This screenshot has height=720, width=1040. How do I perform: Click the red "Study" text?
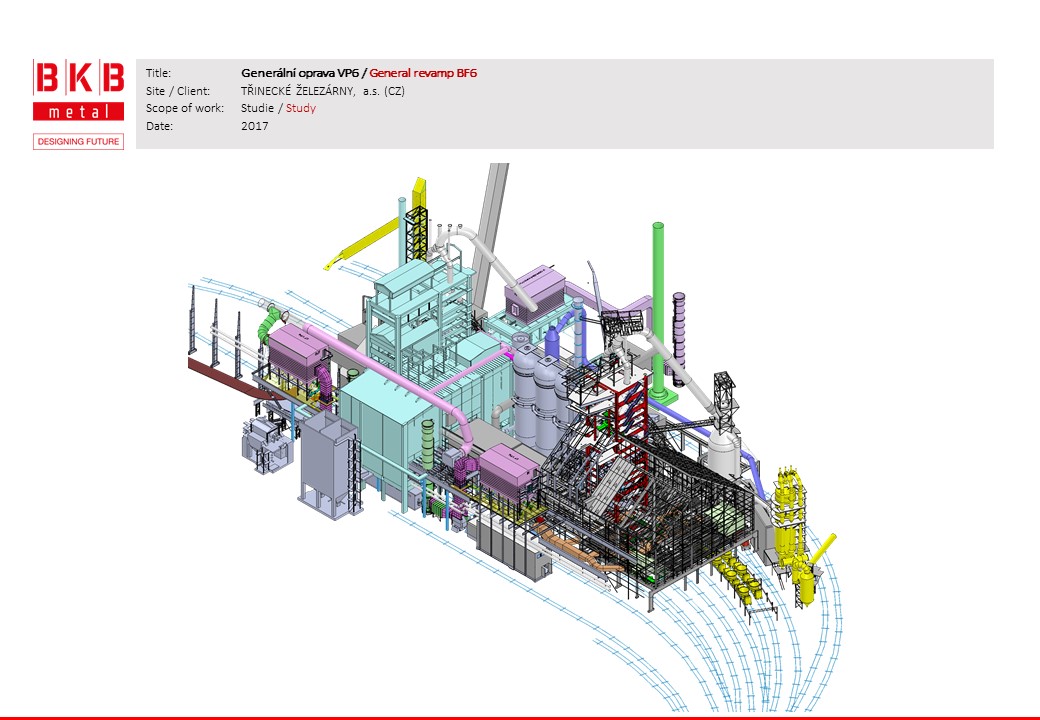301,108
